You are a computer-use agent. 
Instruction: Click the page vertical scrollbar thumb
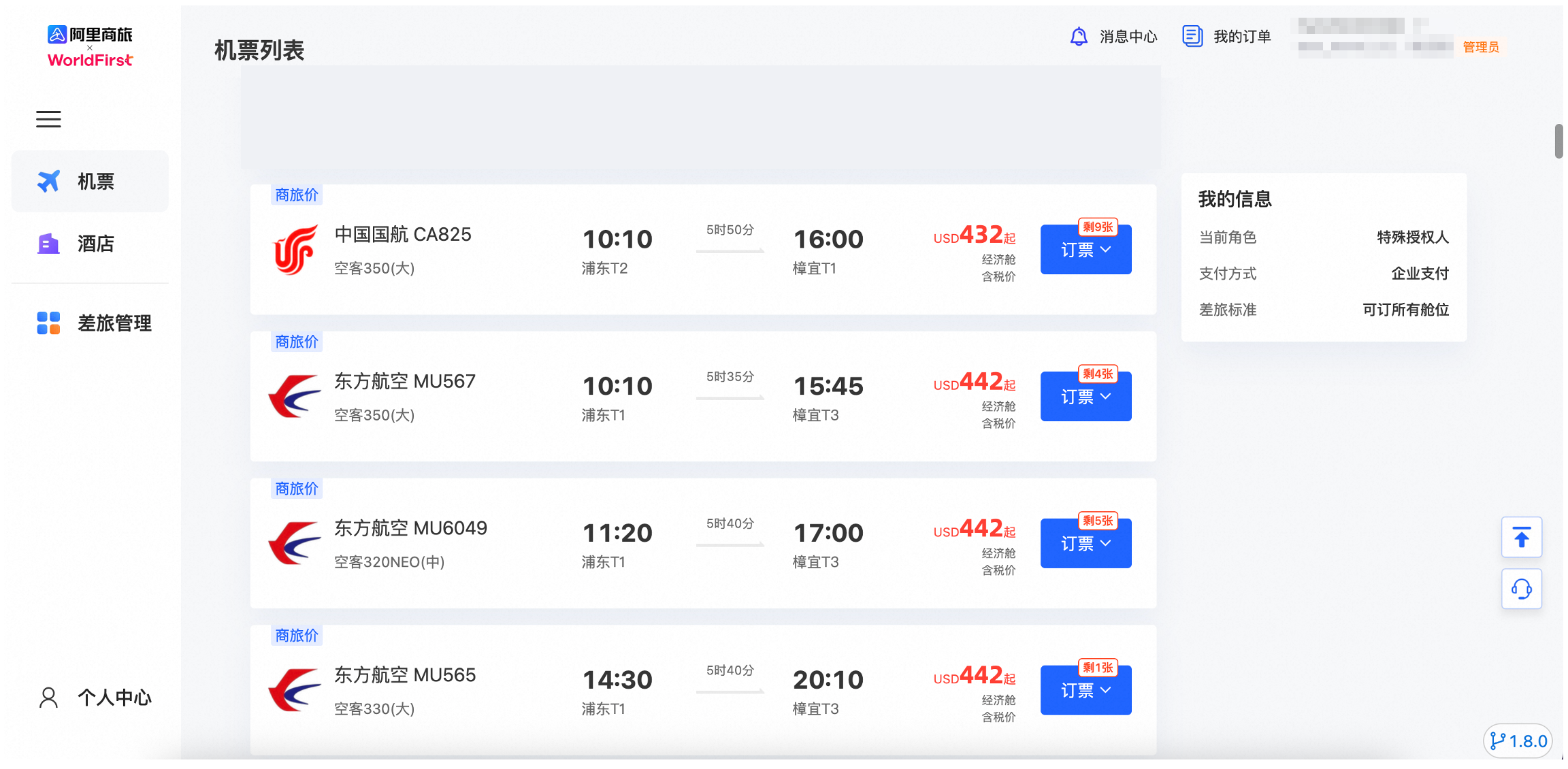[x=1558, y=141]
